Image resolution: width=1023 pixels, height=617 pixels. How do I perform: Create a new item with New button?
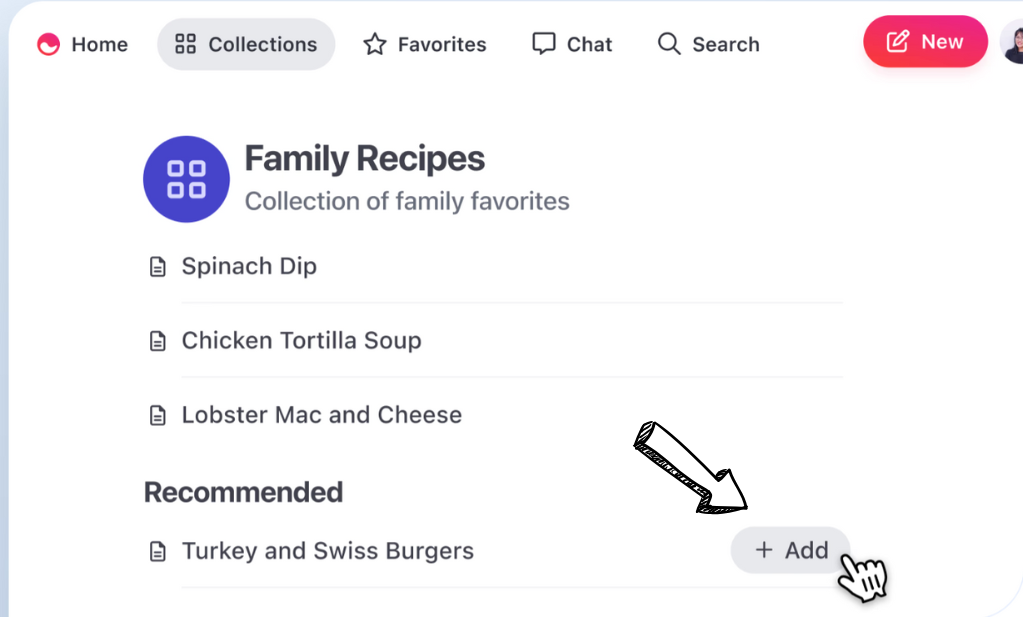pos(925,42)
